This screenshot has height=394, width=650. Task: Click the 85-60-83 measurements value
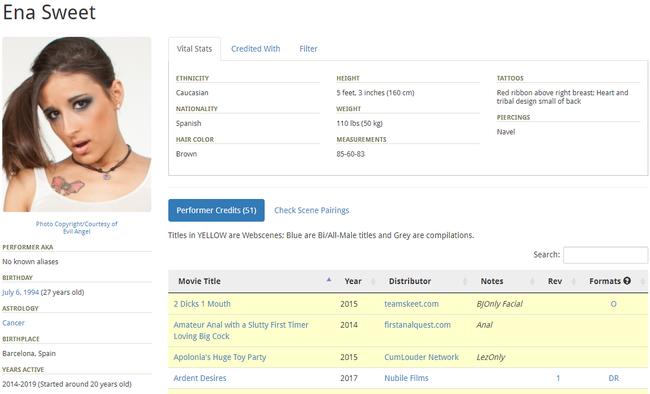pyautogui.click(x=350, y=154)
